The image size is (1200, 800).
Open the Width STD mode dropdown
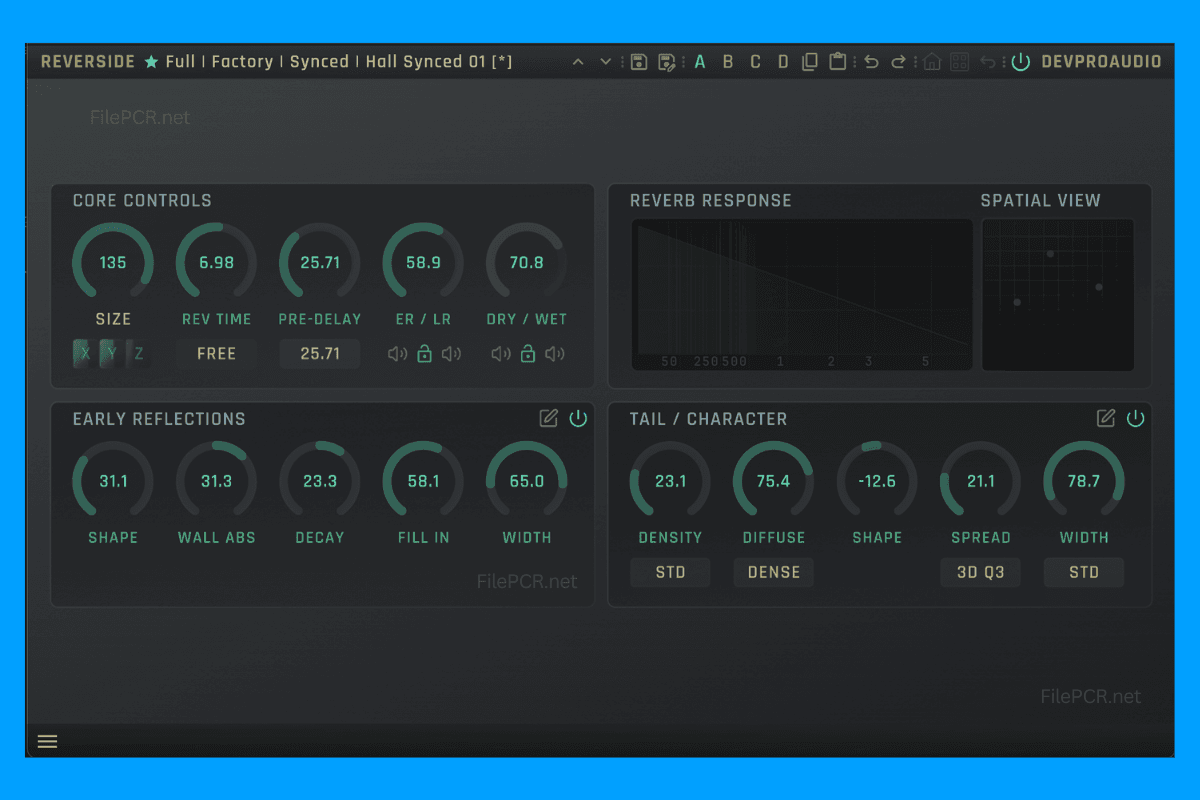[x=1084, y=572]
